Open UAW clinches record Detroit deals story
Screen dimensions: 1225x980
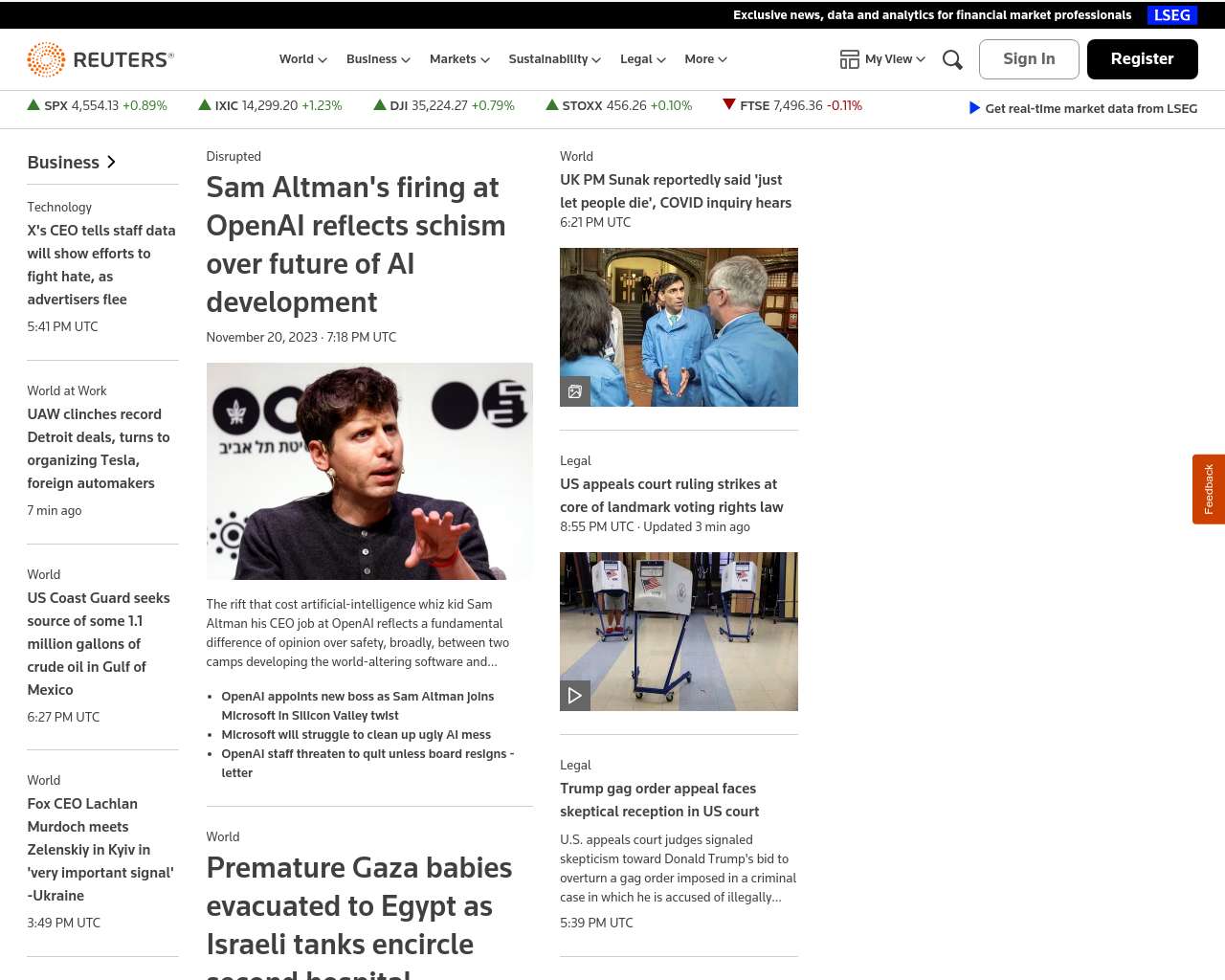pos(99,449)
